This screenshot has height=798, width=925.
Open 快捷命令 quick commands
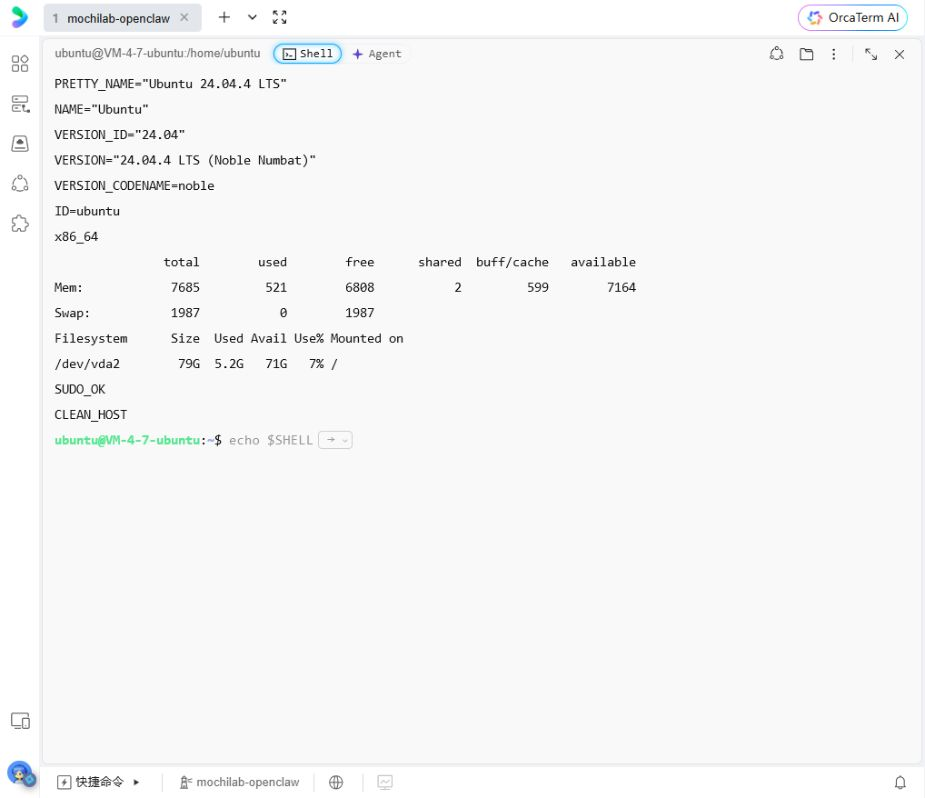(91, 782)
